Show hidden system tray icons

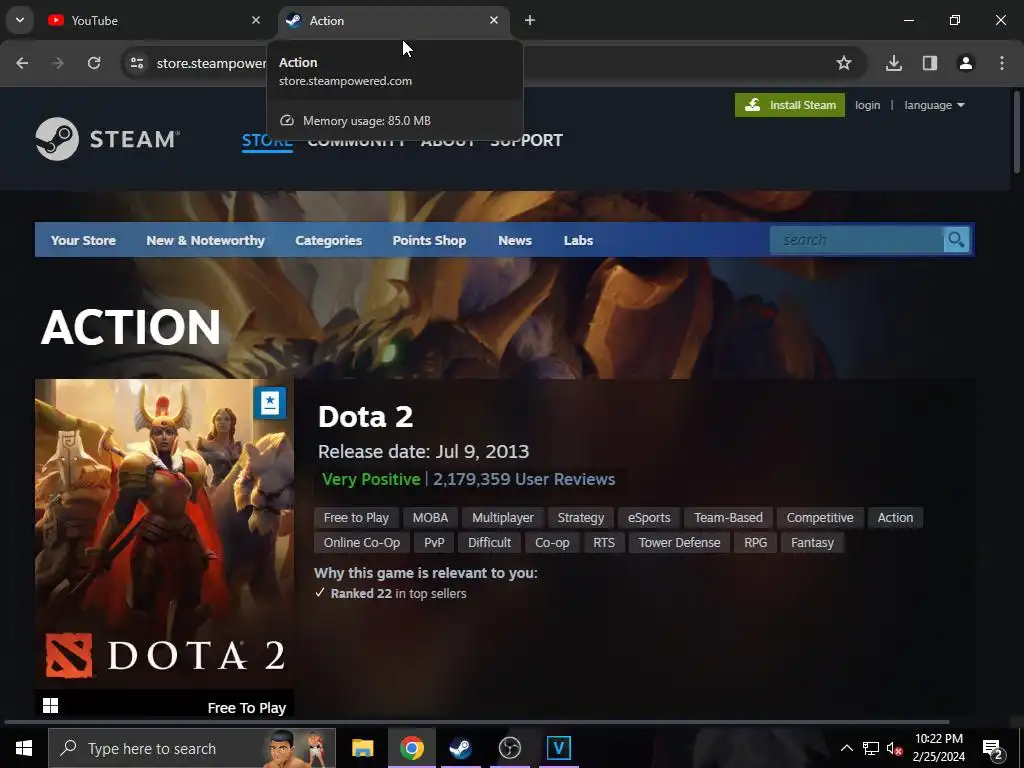point(846,748)
